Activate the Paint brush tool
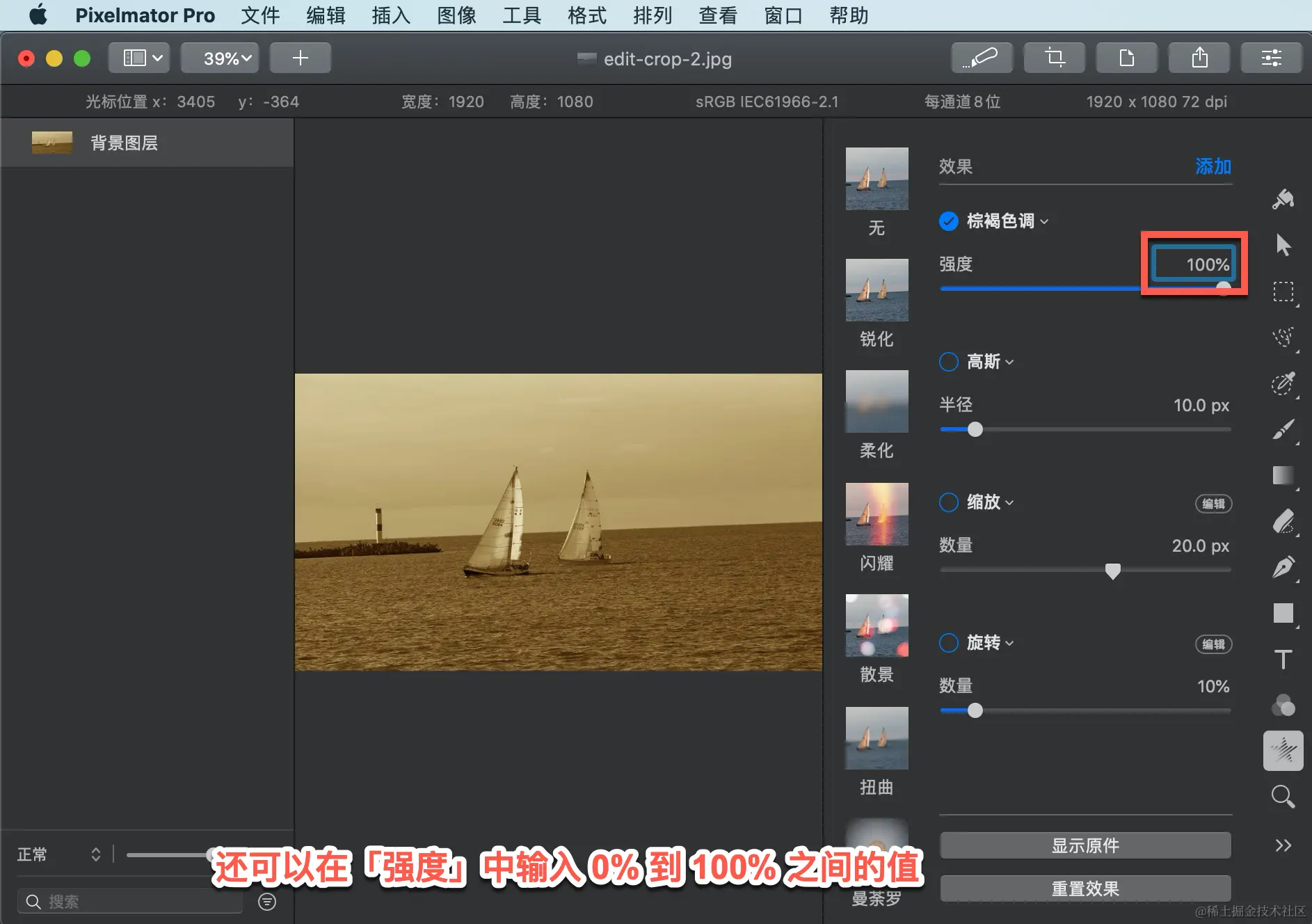Image resolution: width=1312 pixels, height=924 pixels. click(1283, 429)
